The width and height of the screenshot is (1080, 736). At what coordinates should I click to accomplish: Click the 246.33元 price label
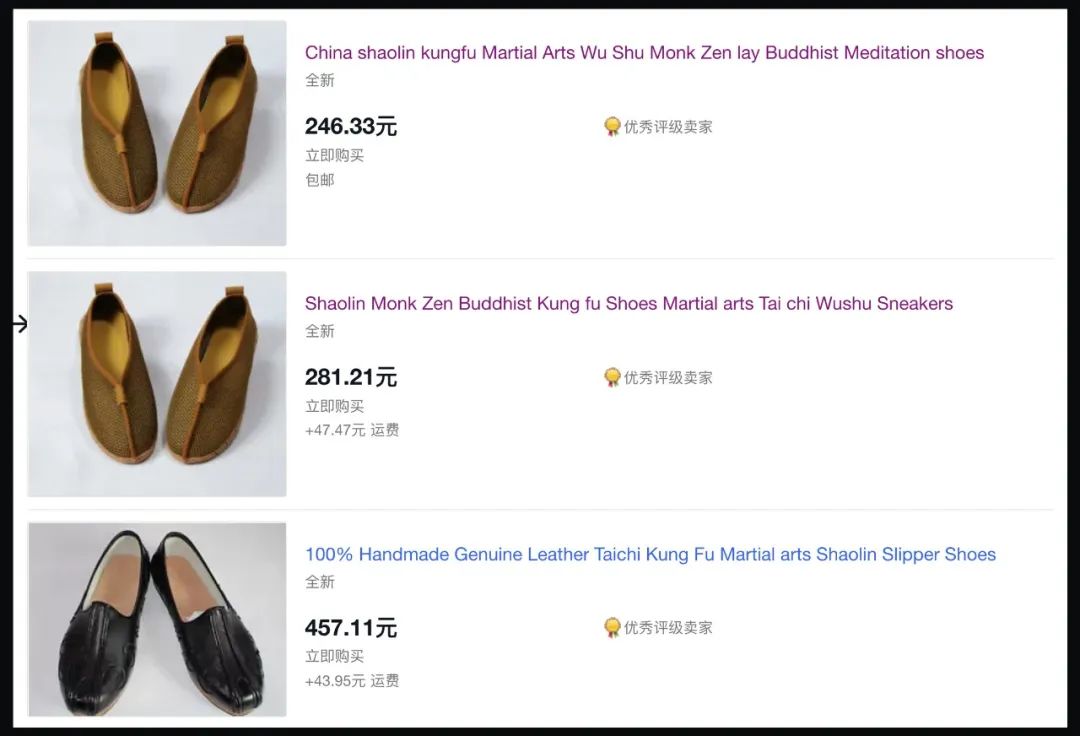pyautogui.click(x=347, y=126)
